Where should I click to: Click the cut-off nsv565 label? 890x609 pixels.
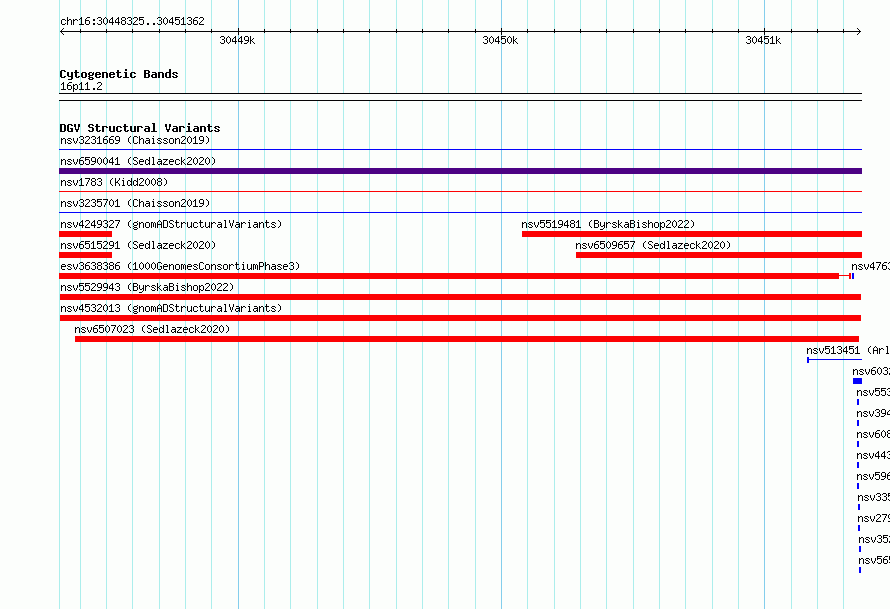874,560
